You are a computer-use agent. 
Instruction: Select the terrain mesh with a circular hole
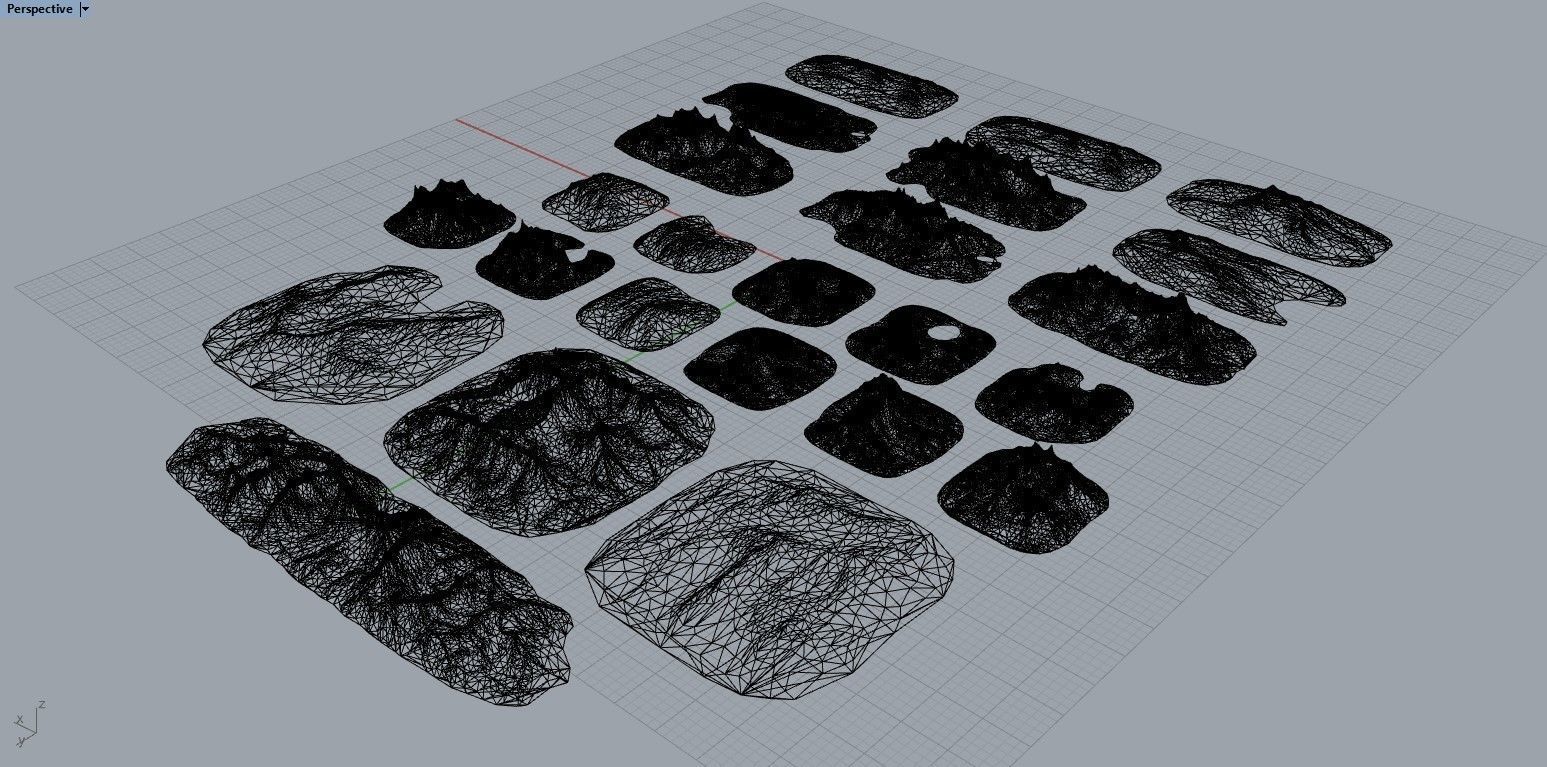[920, 345]
